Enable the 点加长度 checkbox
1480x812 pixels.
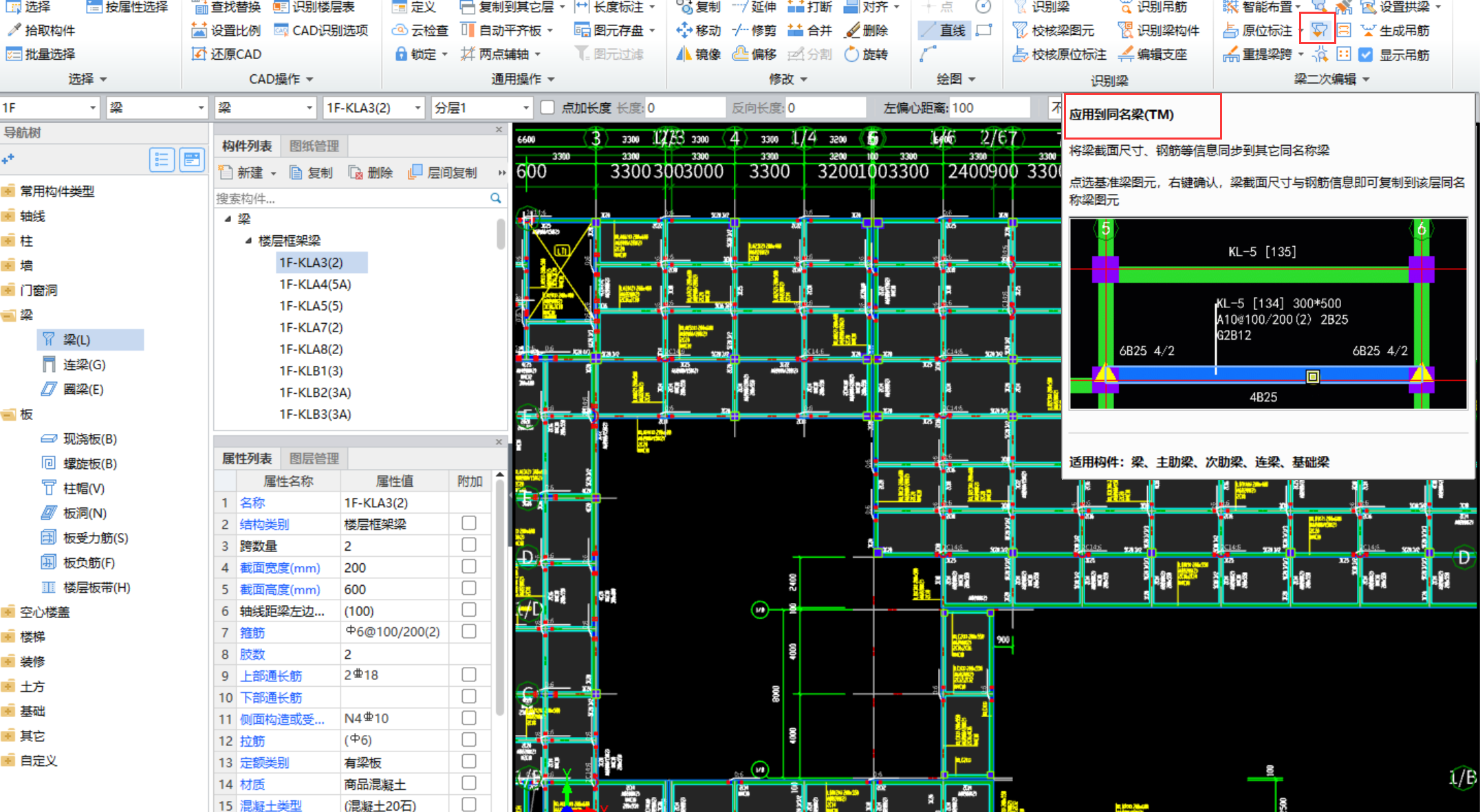point(548,107)
